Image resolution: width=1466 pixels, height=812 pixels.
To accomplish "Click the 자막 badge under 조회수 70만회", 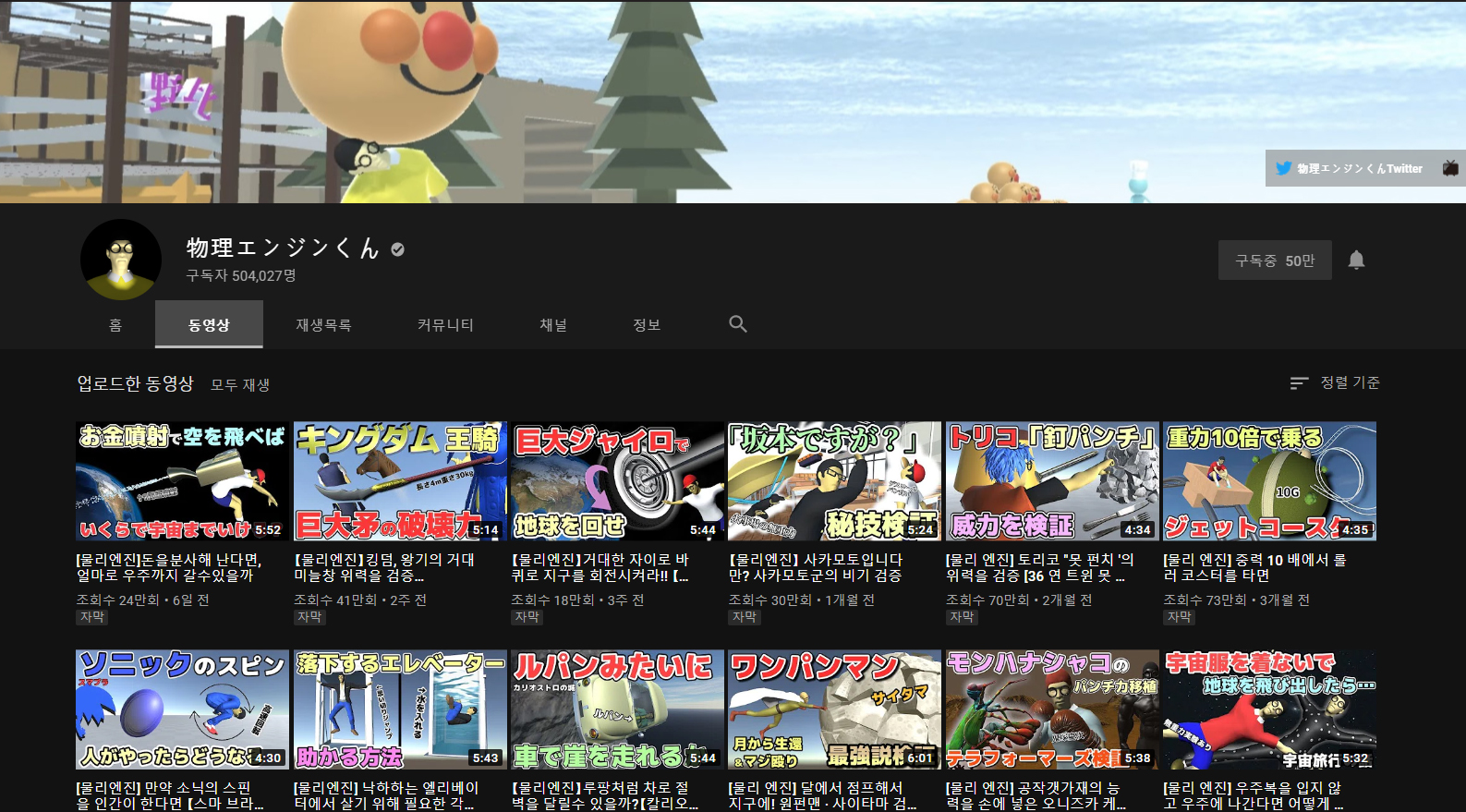I will [963, 616].
